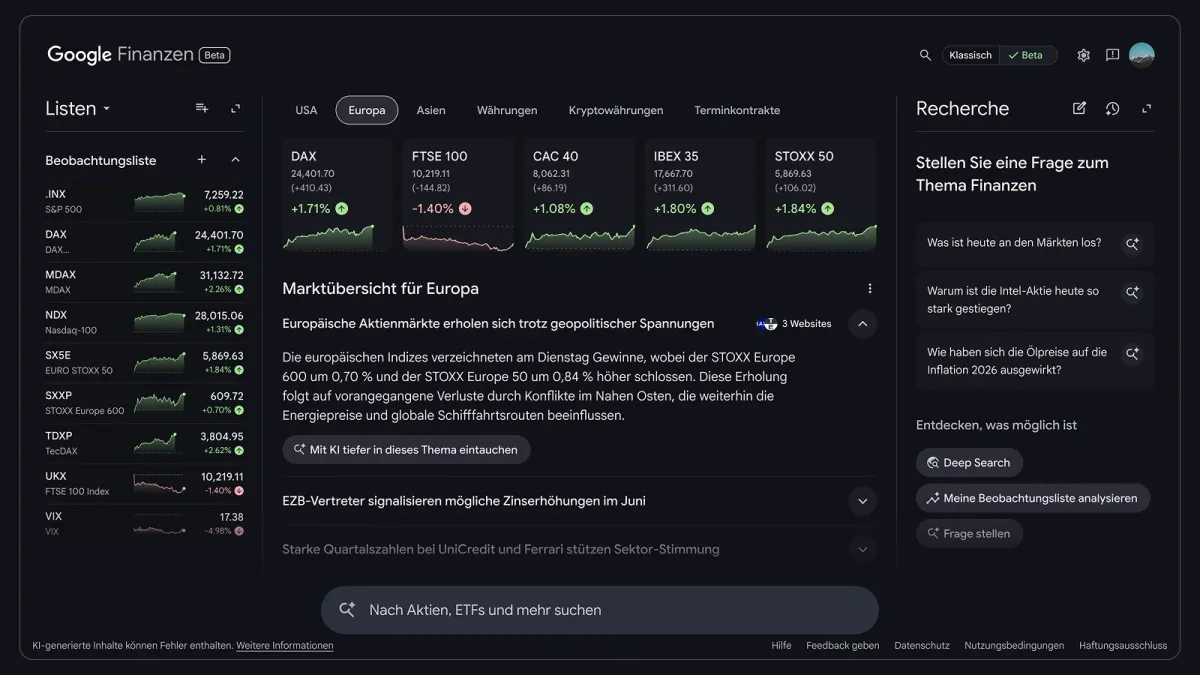This screenshot has height=675, width=1200.
Task: Open the Nutzungsbedingungen footer link
Action: pyautogui.click(x=1014, y=646)
